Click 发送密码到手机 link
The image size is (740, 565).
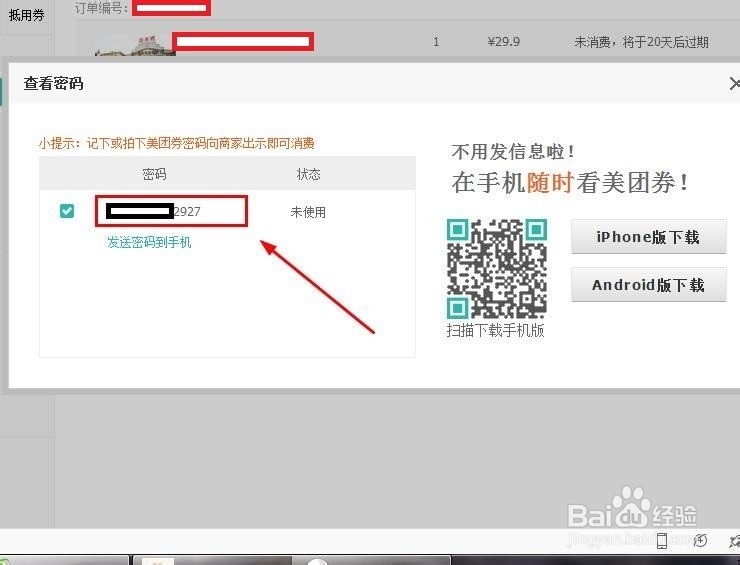[149, 243]
